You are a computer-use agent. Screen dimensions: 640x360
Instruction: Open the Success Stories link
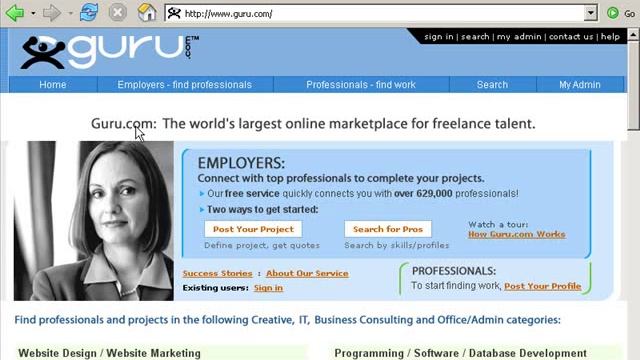point(218,273)
